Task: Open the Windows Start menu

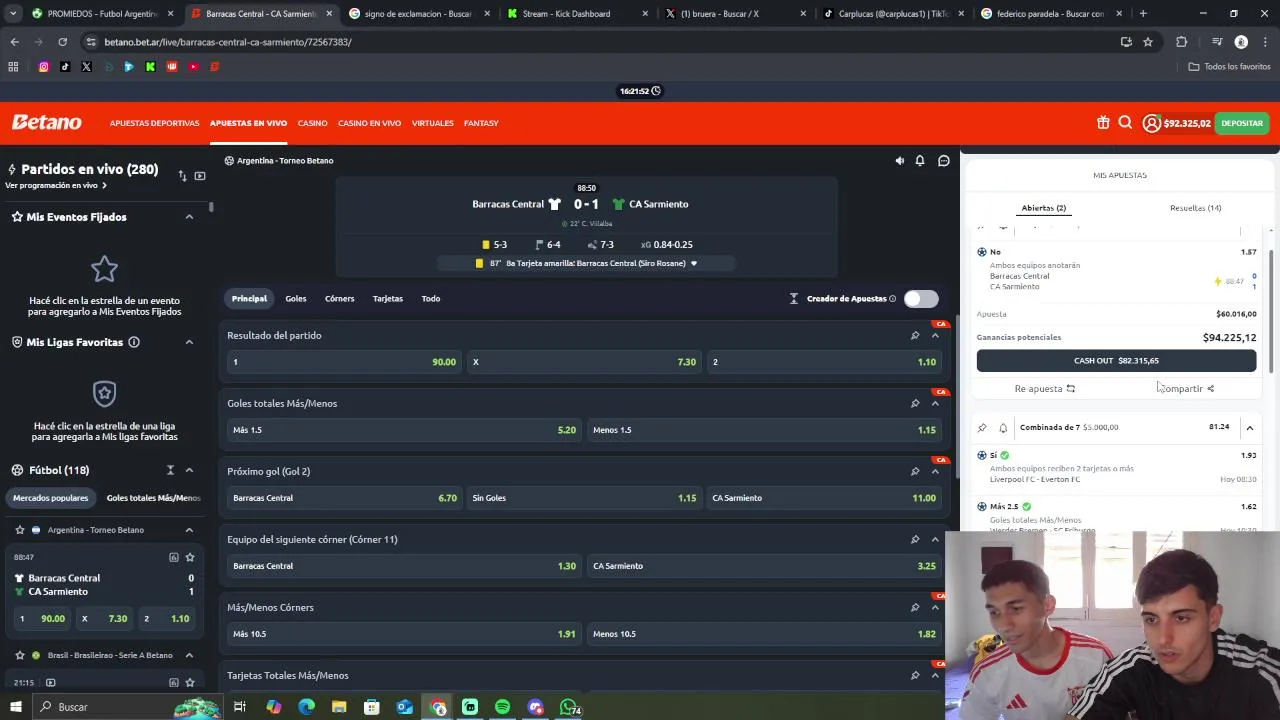Action: (x=15, y=707)
